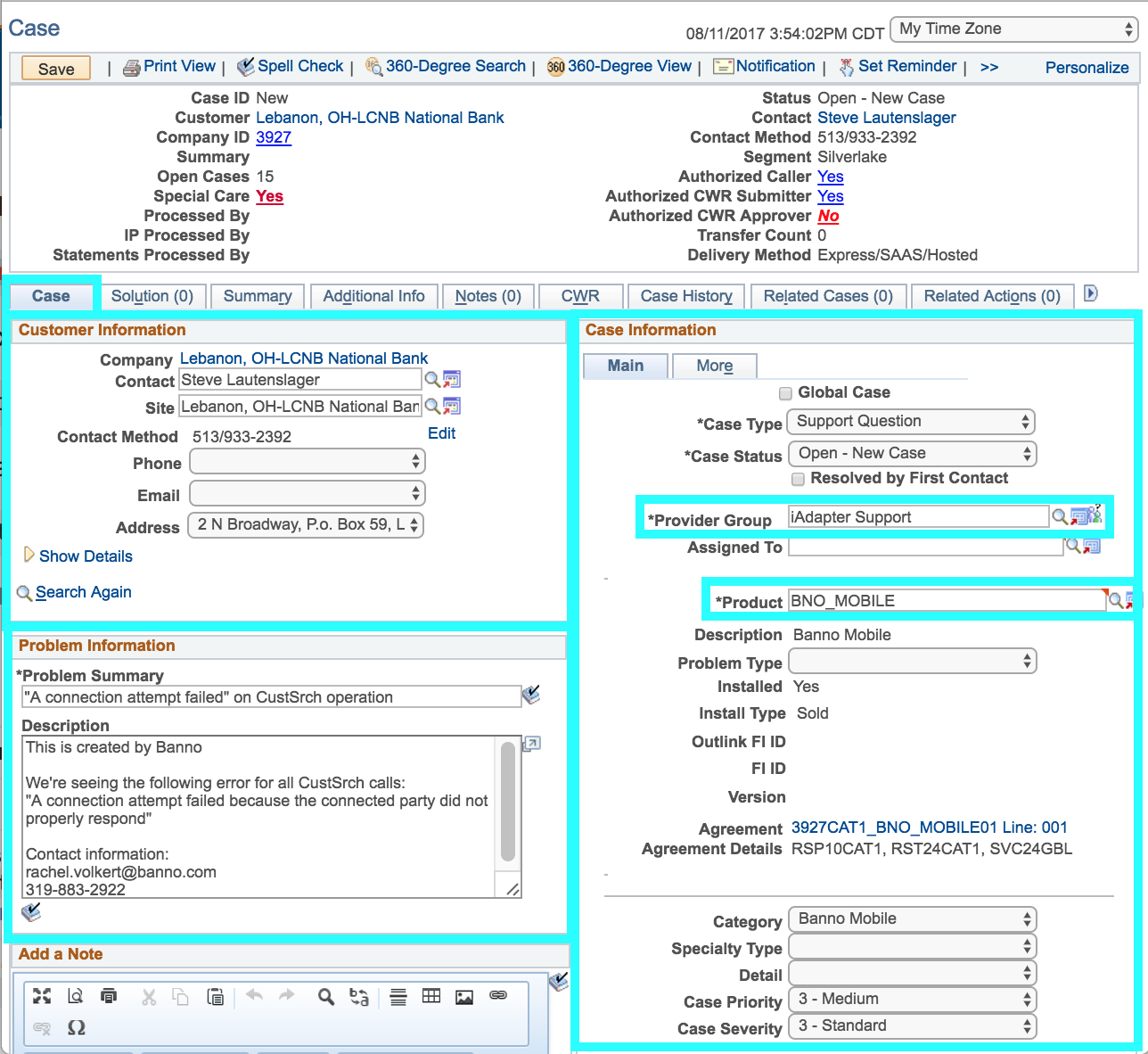
Task: Click the maximize editor icon in note toolbar
Action: coord(42,996)
